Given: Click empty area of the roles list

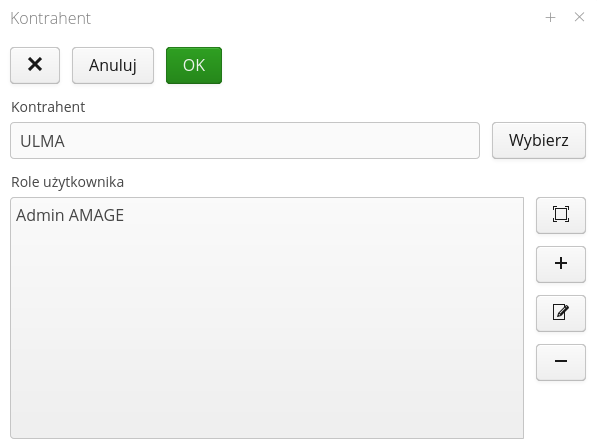Looking at the screenshot, I should [x=267, y=331].
